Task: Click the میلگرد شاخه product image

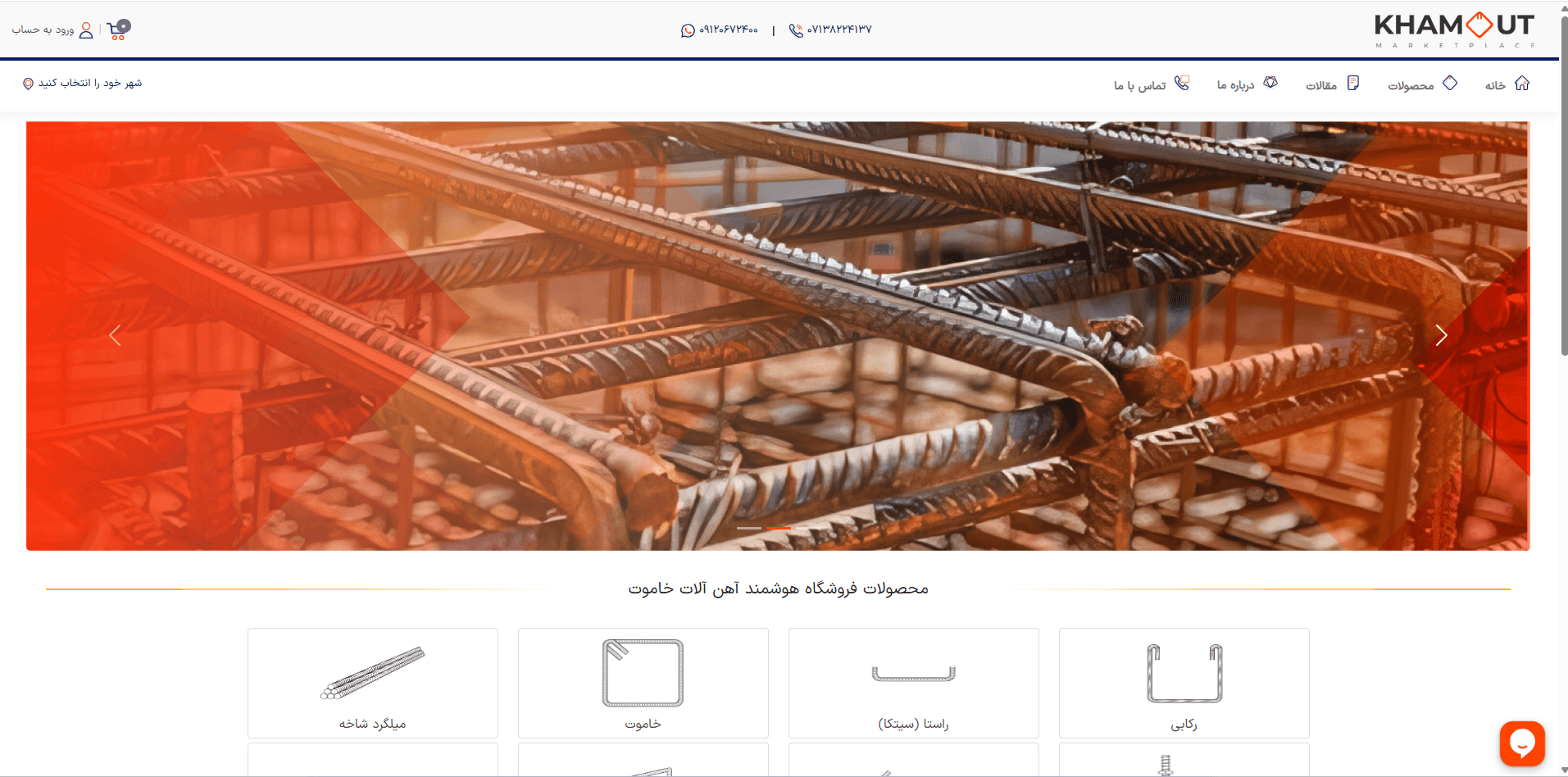Action: coord(373,673)
